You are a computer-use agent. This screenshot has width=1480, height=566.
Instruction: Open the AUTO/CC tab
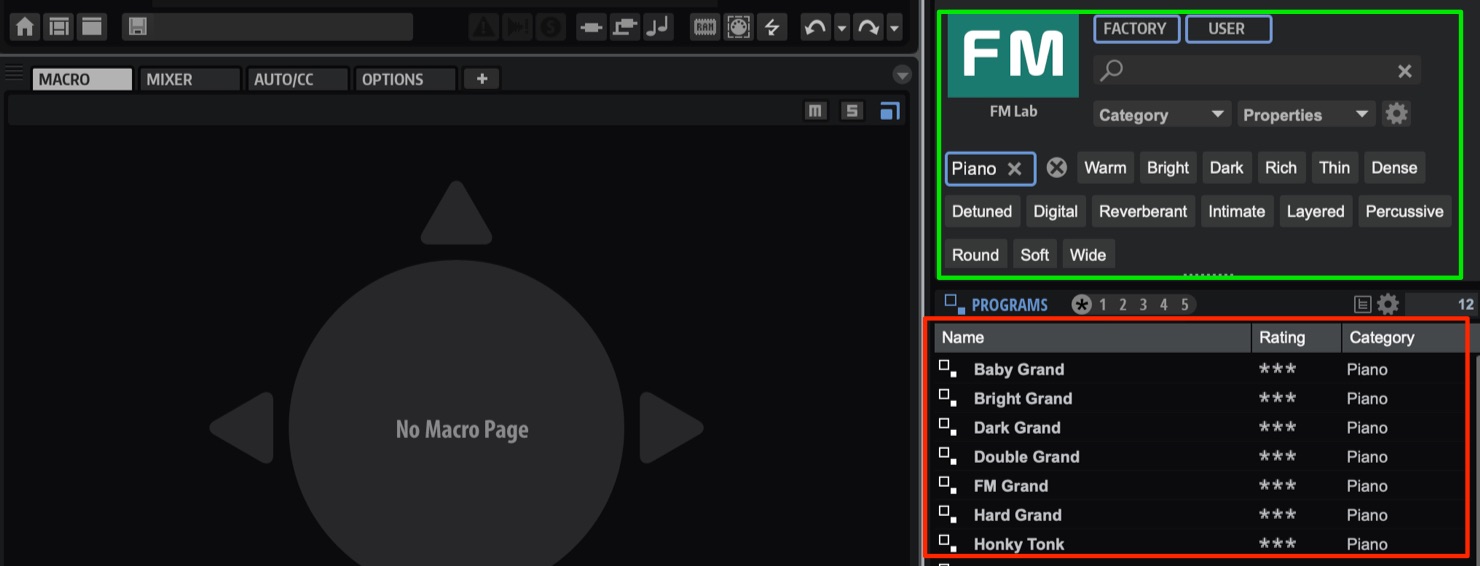[298, 79]
